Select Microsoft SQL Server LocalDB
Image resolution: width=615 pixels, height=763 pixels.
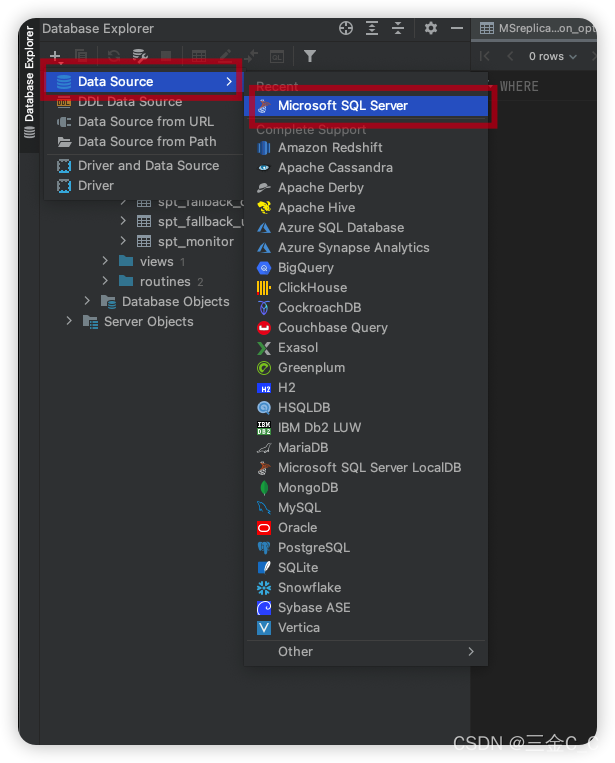[x=366, y=468]
